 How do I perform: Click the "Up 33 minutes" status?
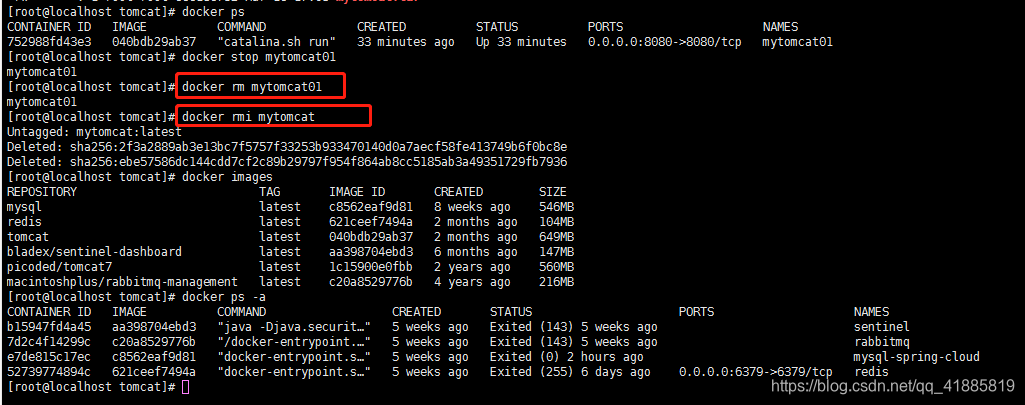coord(521,42)
